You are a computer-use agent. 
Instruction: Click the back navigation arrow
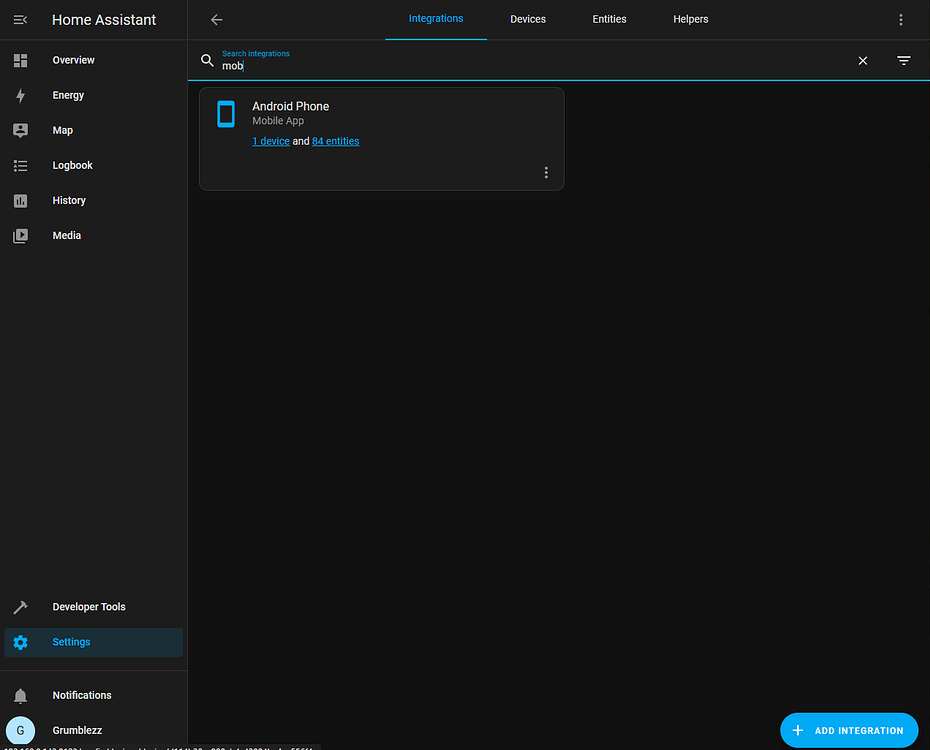tap(216, 19)
